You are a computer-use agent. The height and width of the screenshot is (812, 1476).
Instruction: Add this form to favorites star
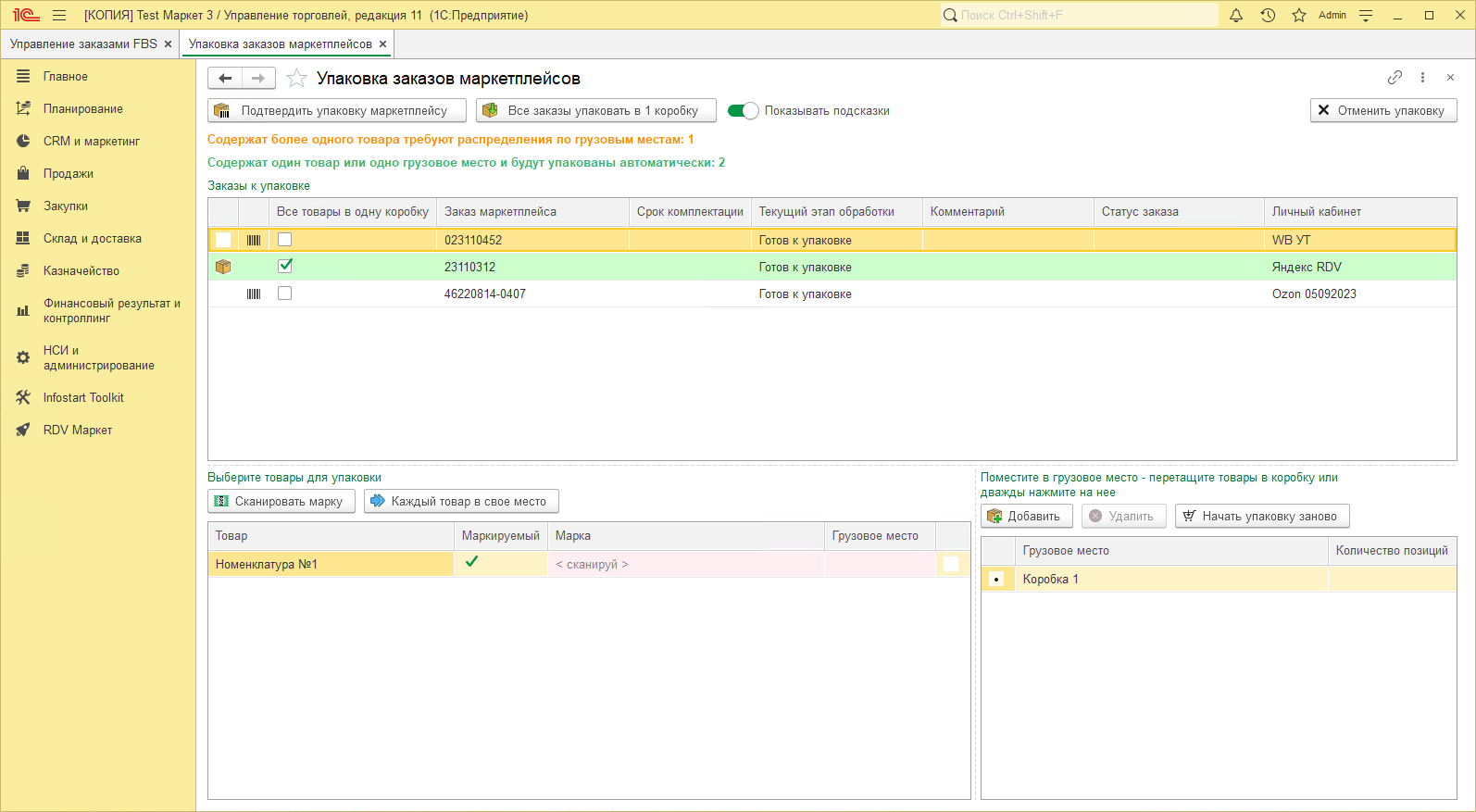296,79
